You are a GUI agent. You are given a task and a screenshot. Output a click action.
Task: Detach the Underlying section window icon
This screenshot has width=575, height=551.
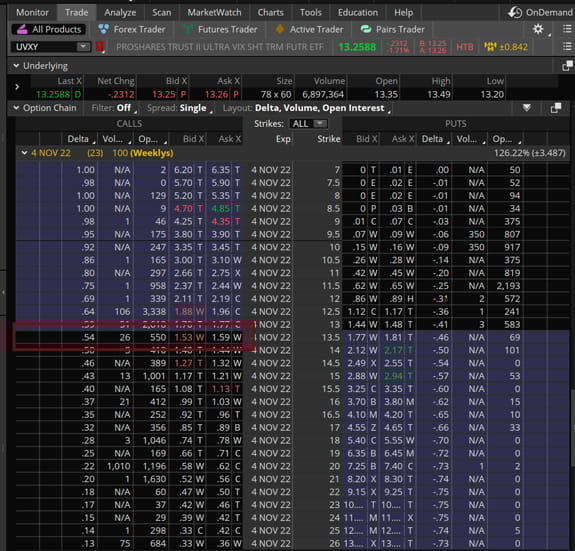(567, 66)
